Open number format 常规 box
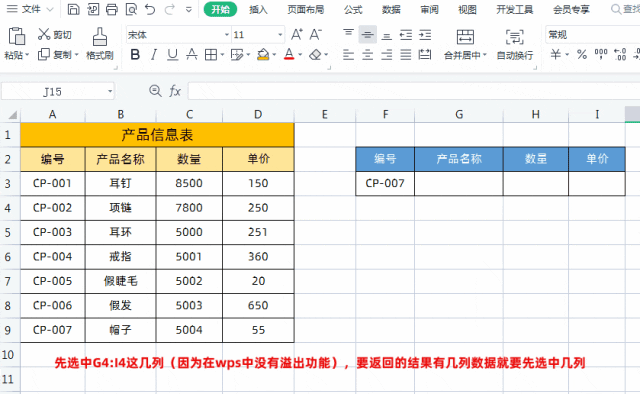Screen dimensions: 640x394 592,35
